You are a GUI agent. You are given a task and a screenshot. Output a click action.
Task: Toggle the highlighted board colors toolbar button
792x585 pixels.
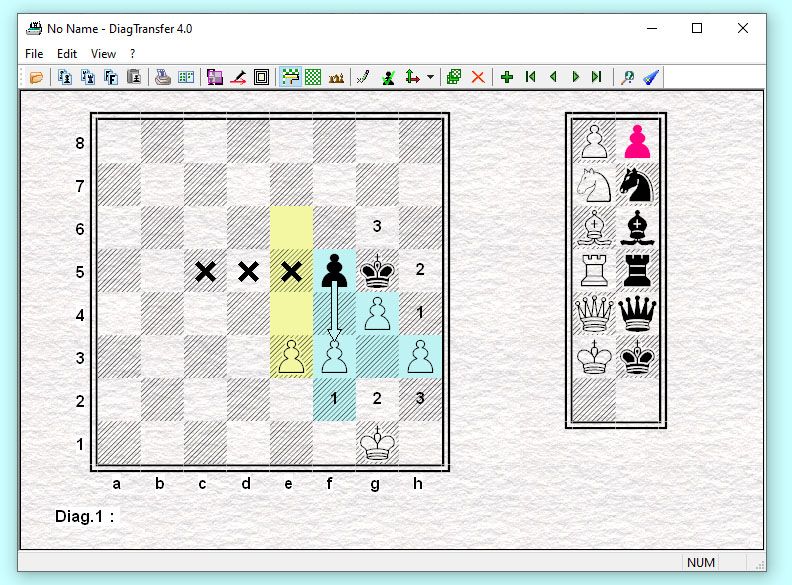(290, 77)
